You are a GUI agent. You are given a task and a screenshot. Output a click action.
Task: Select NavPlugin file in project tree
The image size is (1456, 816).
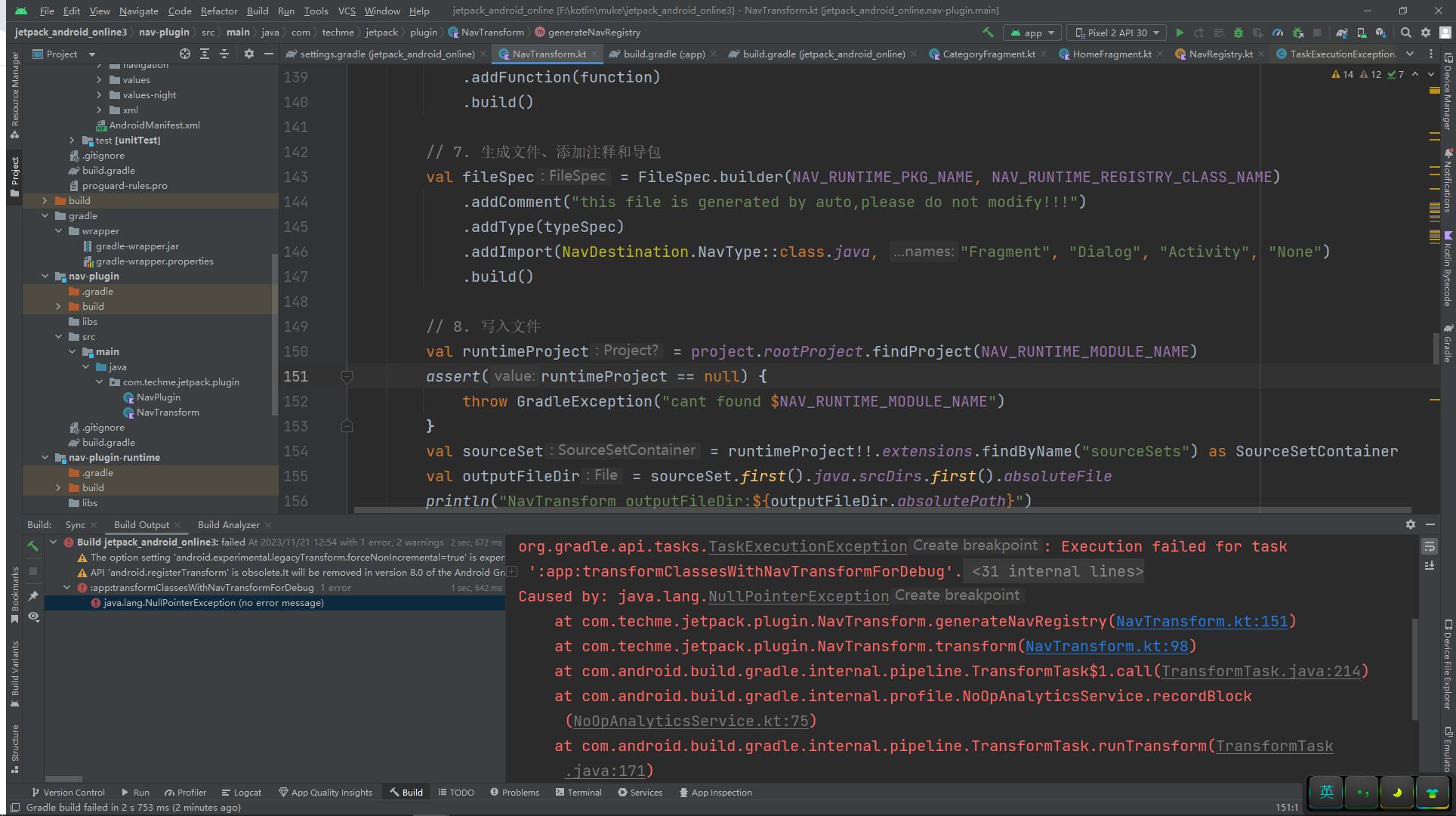tap(158, 397)
